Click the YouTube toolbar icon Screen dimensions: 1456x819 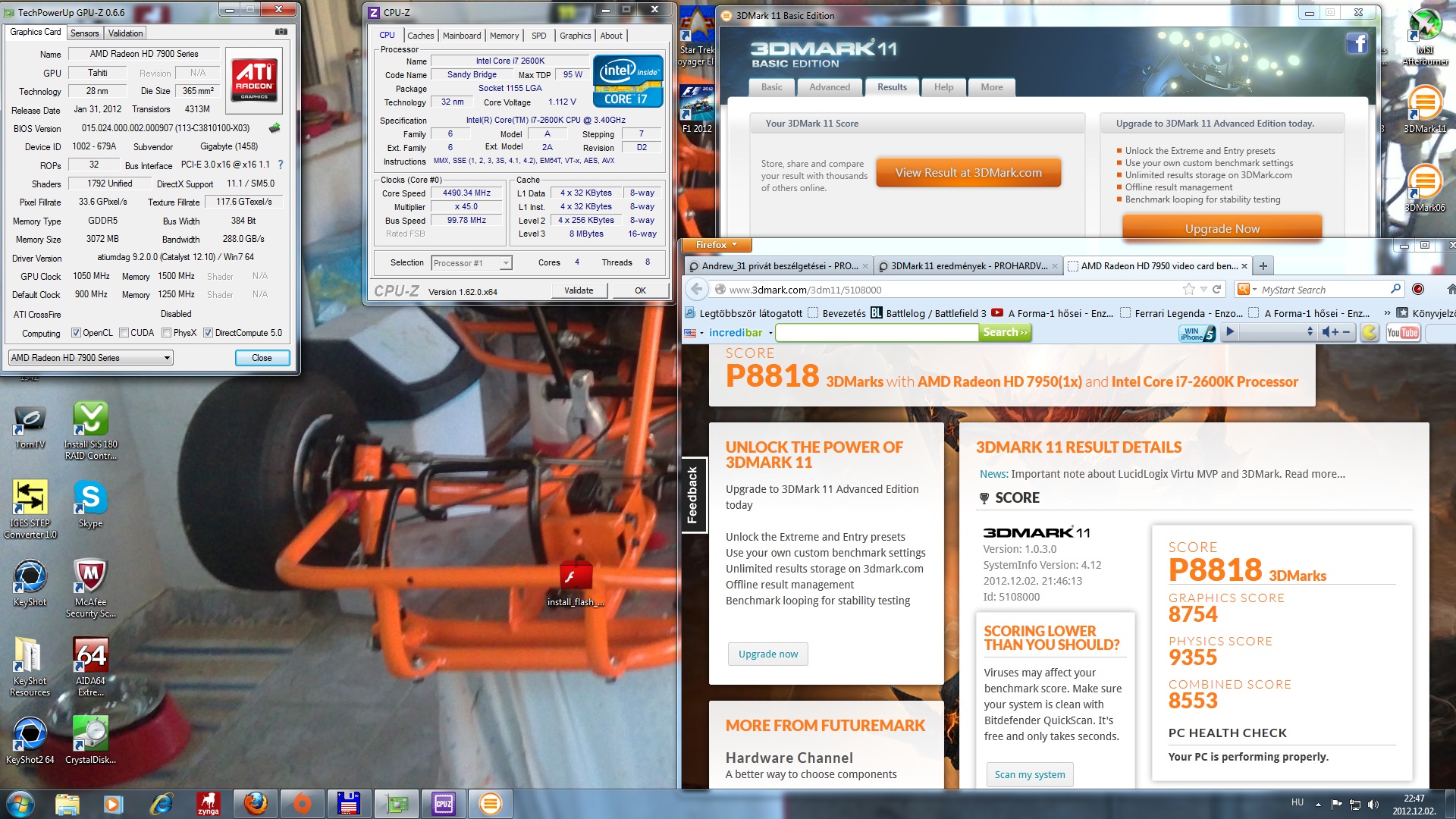pos(1402,332)
